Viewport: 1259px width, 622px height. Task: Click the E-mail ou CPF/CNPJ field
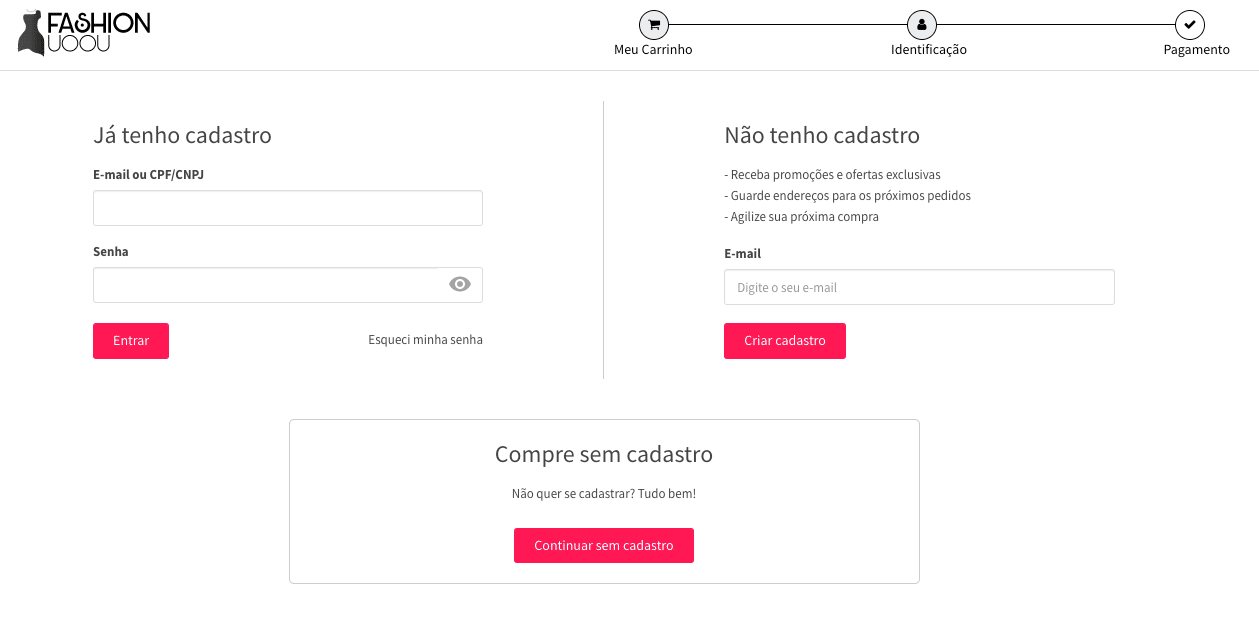pos(287,207)
